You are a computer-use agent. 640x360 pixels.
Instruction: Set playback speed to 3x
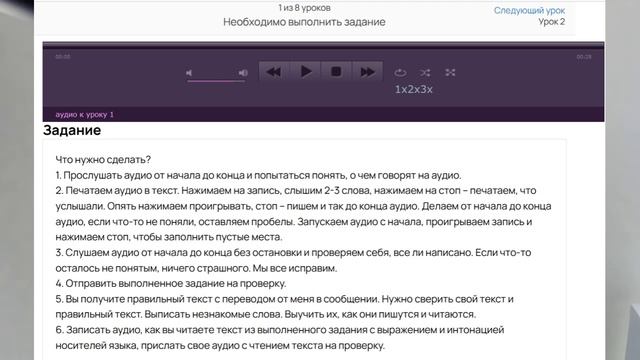coord(426,89)
